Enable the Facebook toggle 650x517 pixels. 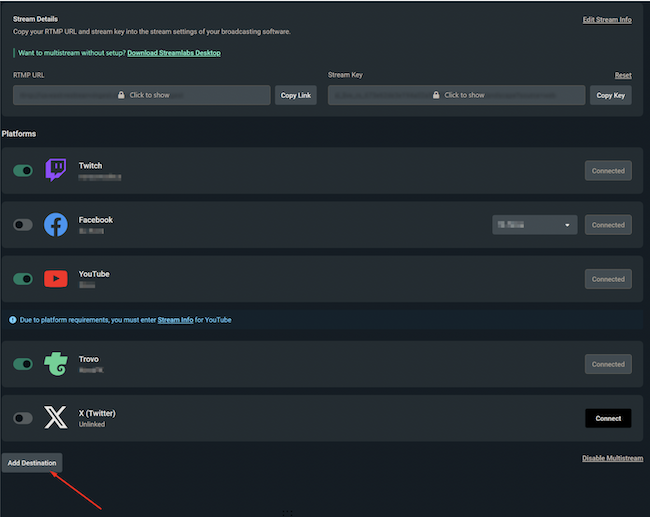point(23,225)
